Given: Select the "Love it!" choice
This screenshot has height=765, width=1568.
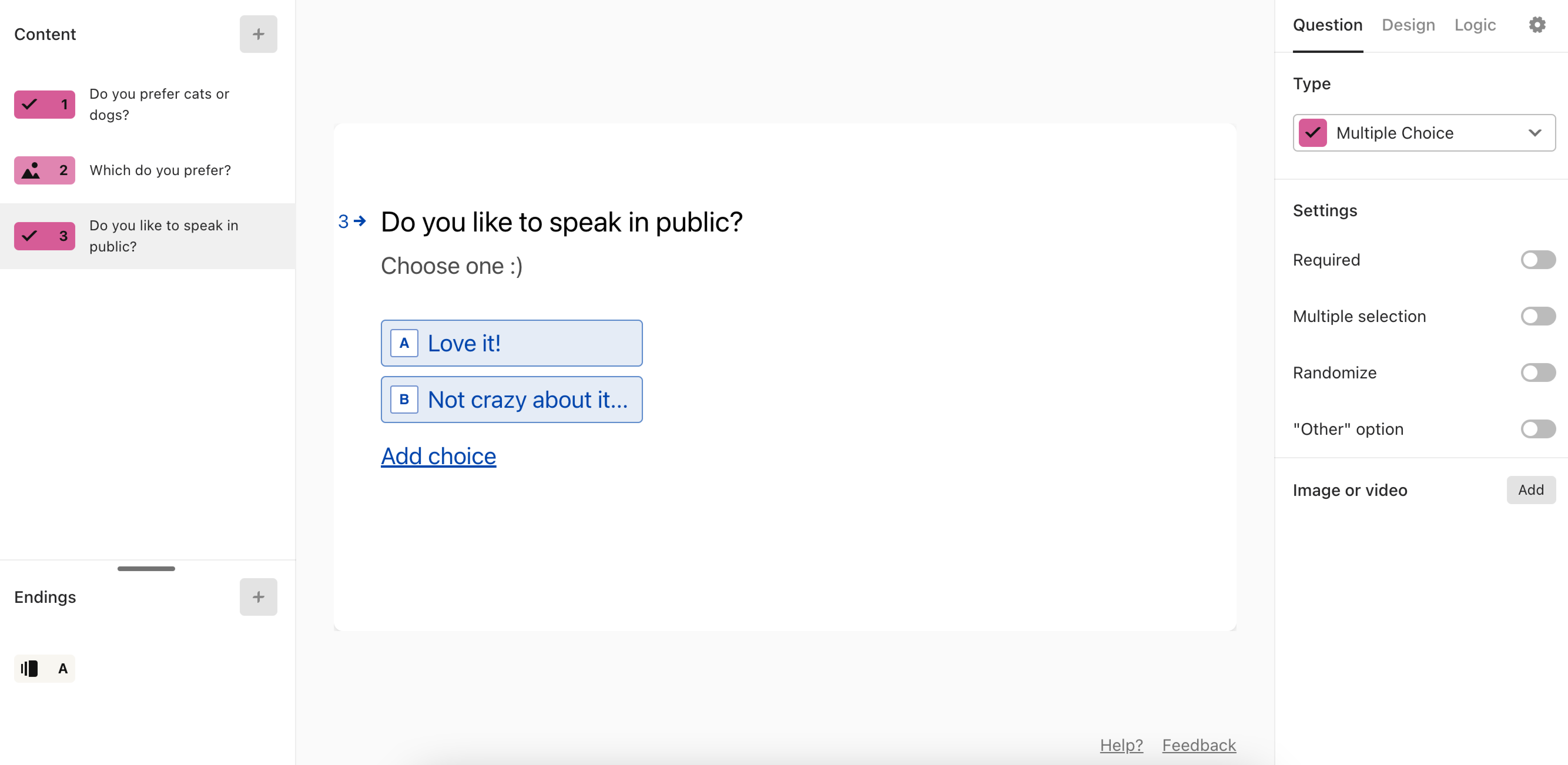Looking at the screenshot, I should (x=511, y=343).
